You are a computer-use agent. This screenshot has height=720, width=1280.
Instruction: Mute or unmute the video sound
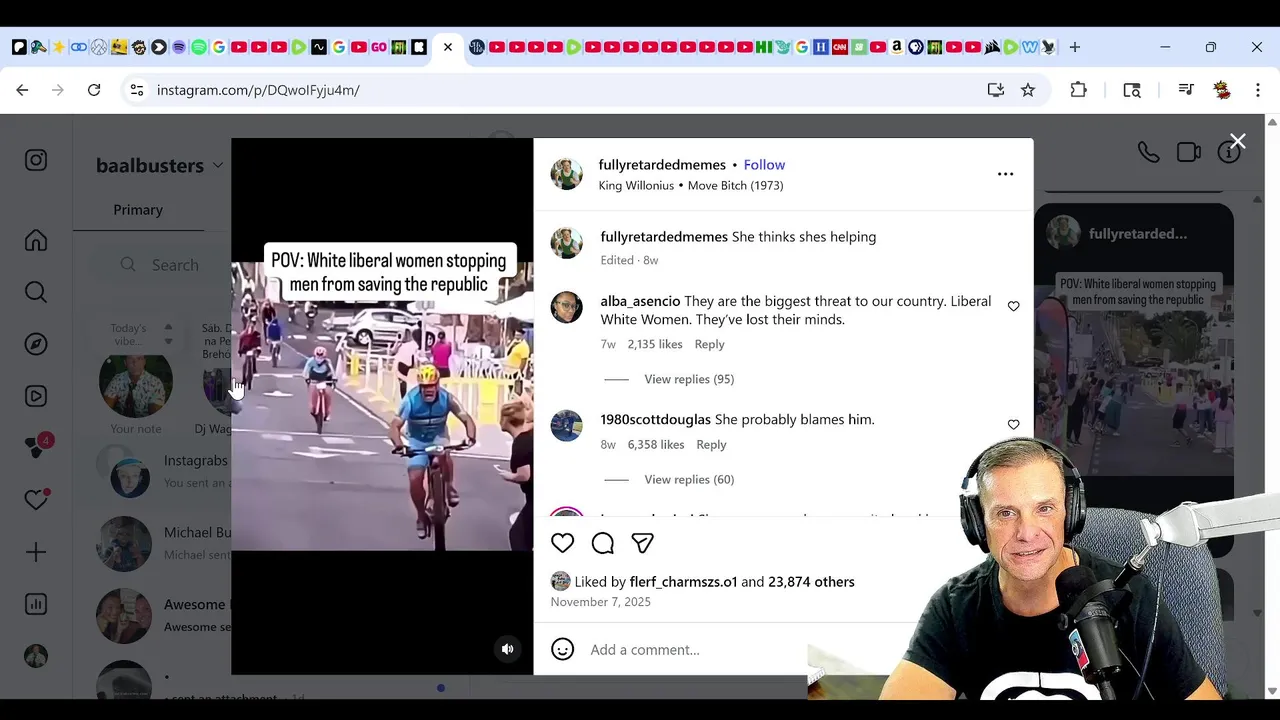[508, 649]
